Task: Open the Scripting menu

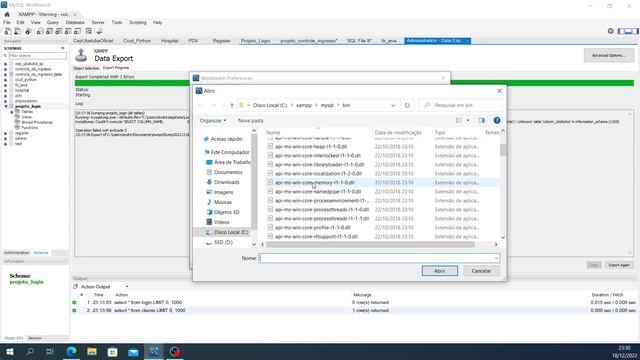Action: pos(138,22)
